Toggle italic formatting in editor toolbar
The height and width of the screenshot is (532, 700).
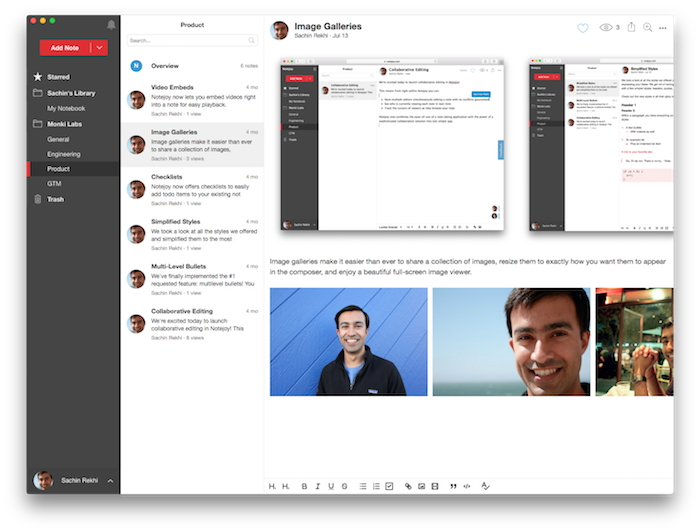pos(317,486)
